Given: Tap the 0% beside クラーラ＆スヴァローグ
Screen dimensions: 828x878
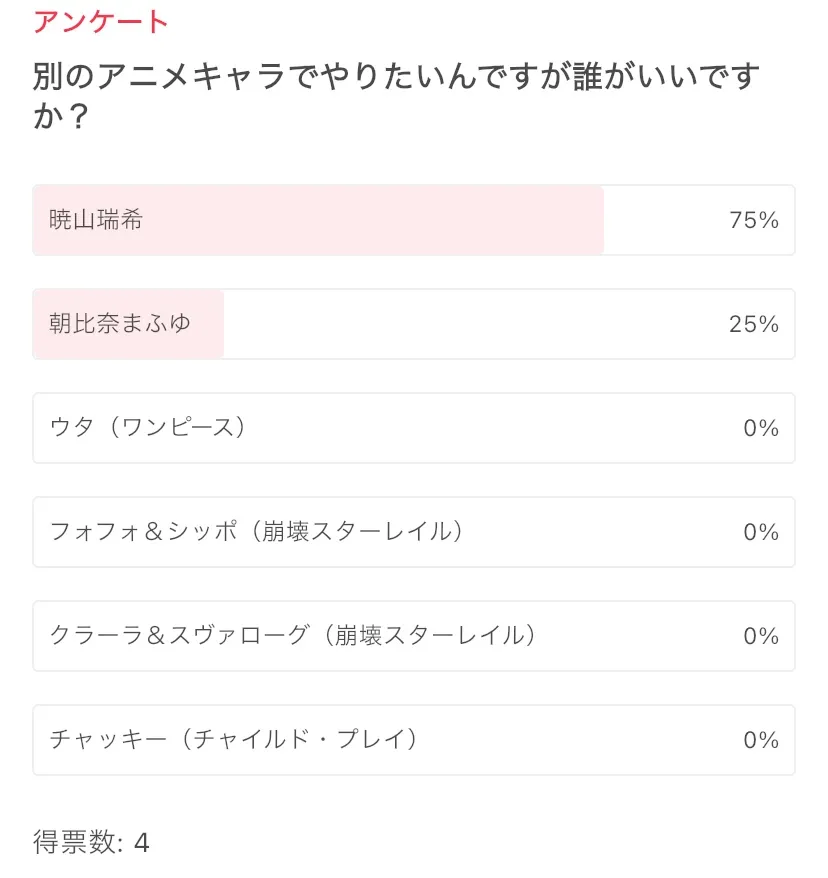Looking at the screenshot, I should click(x=761, y=636).
